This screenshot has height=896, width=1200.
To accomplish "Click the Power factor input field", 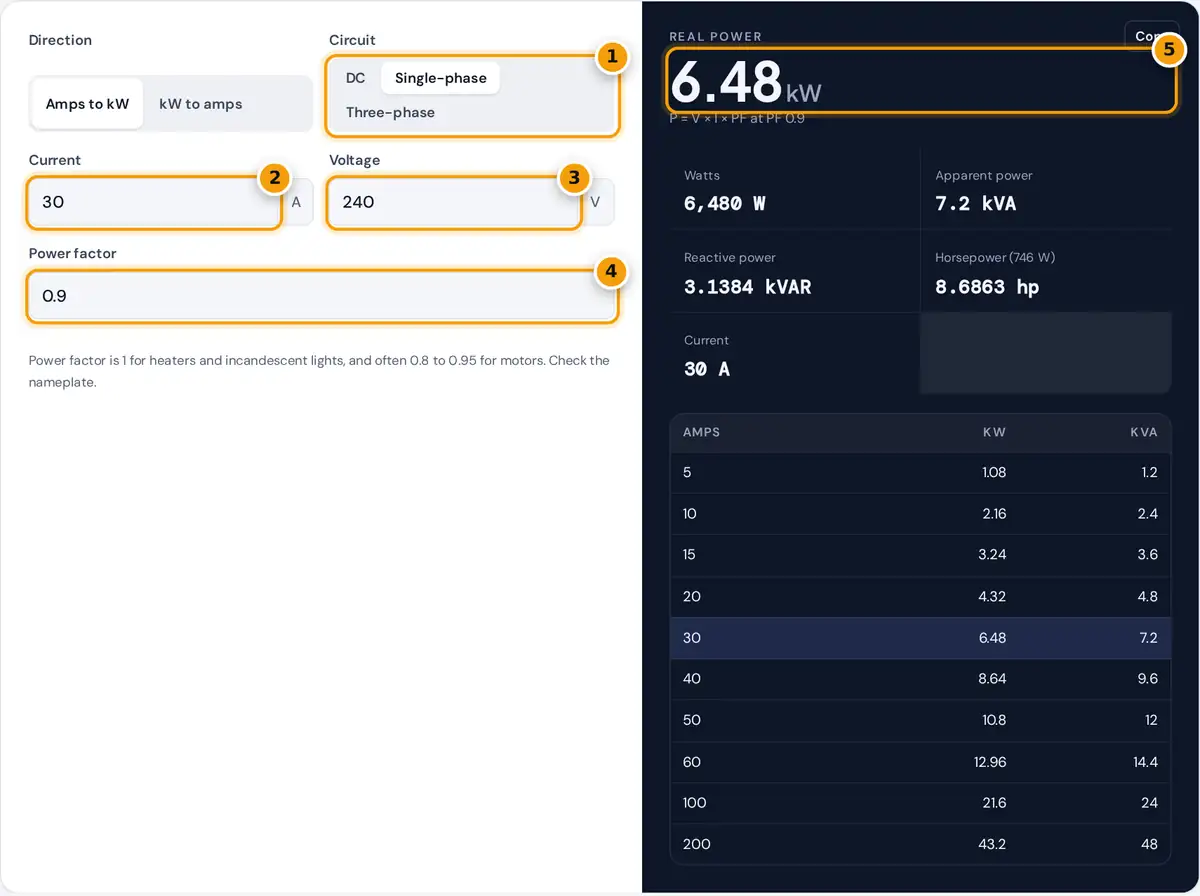I will [x=322, y=296].
